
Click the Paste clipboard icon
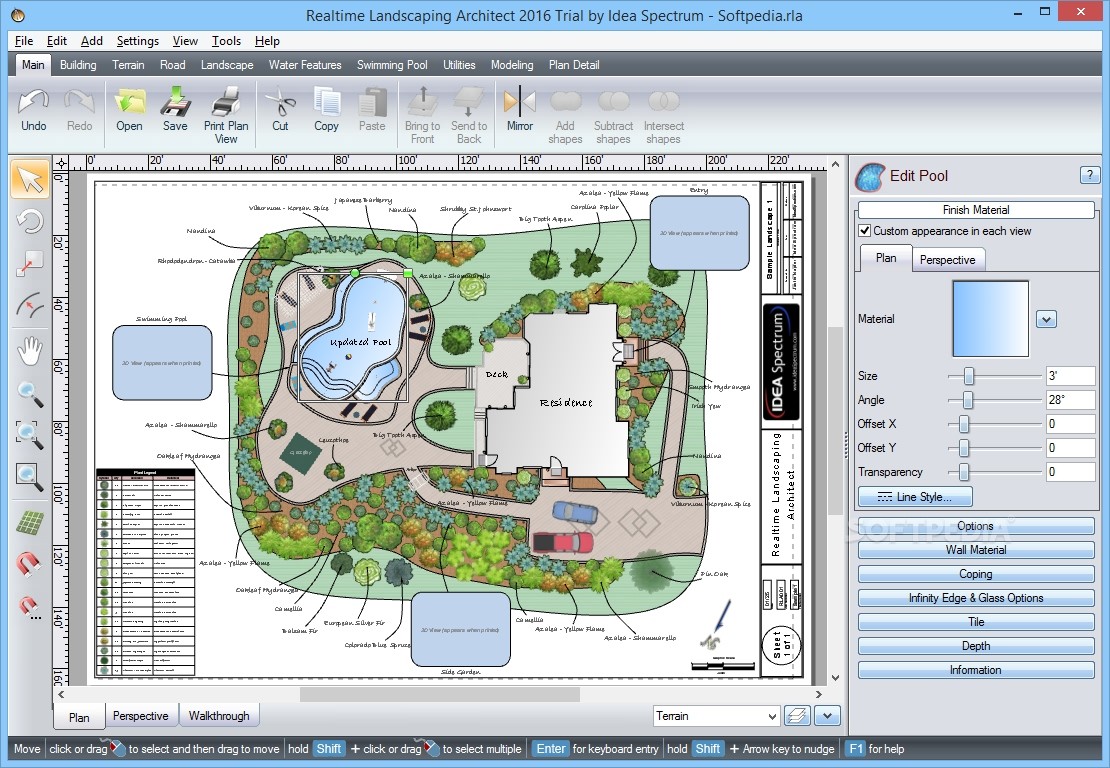(x=372, y=110)
